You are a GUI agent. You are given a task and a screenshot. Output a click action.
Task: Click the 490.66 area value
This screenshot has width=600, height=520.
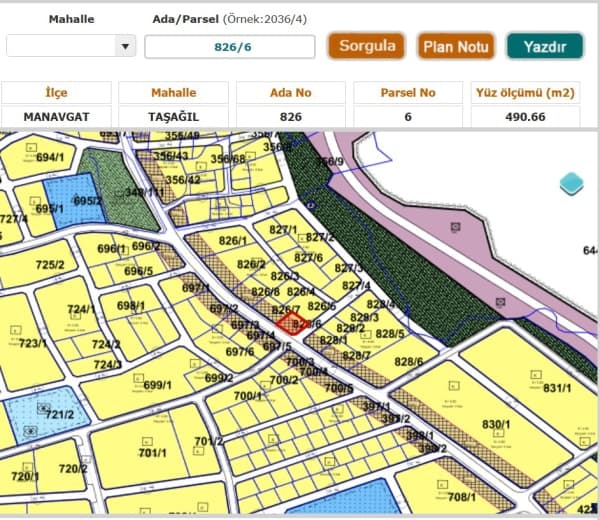[x=525, y=117]
